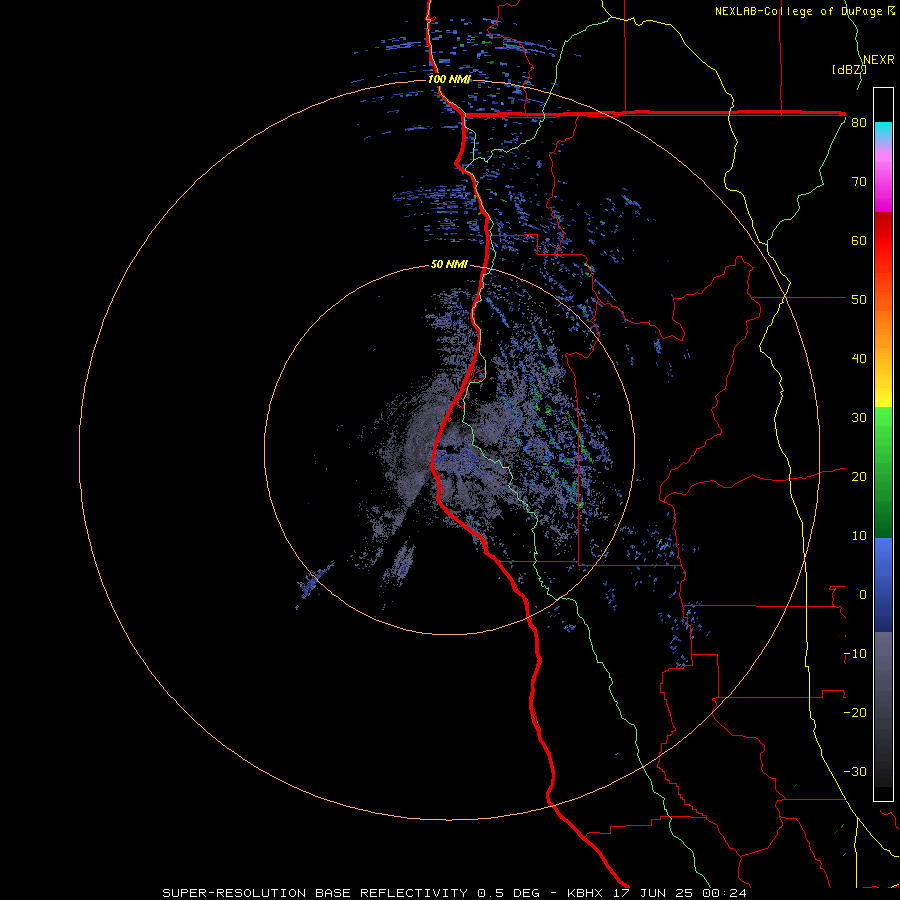Click the 80 value on reflectivity scale
The width and height of the screenshot is (900, 900).
[x=859, y=123]
